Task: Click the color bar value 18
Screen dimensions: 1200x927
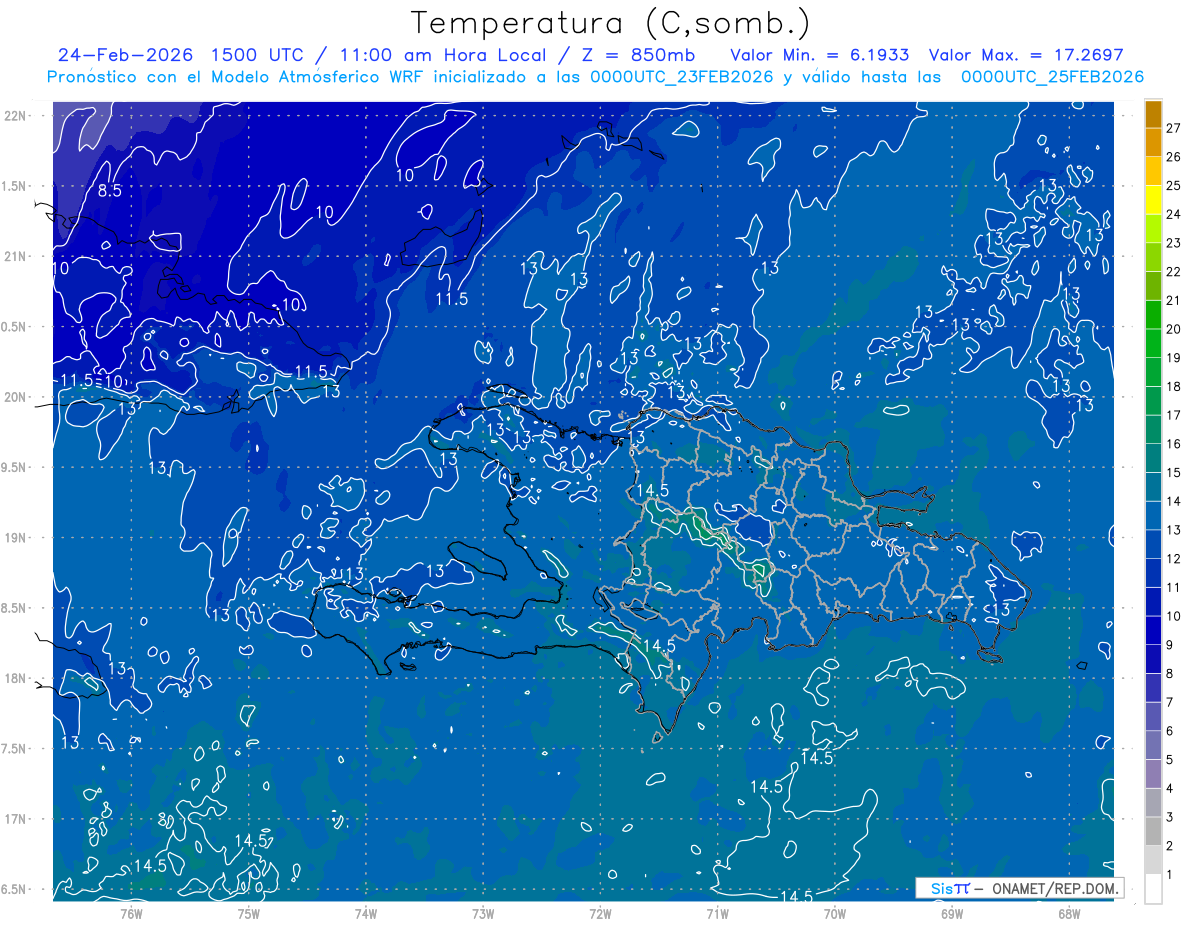Action: [1173, 386]
